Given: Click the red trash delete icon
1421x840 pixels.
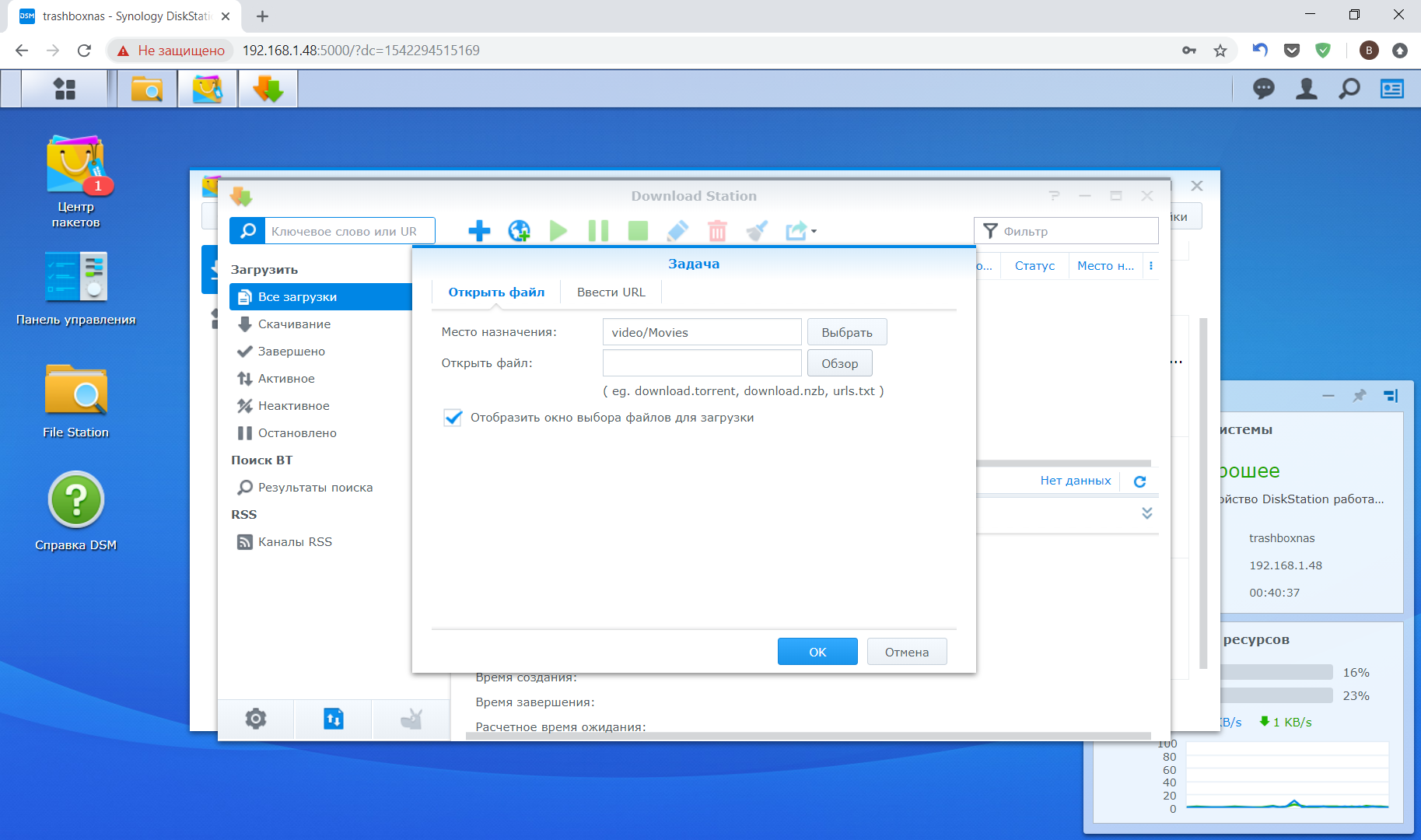Looking at the screenshot, I should click(x=717, y=231).
